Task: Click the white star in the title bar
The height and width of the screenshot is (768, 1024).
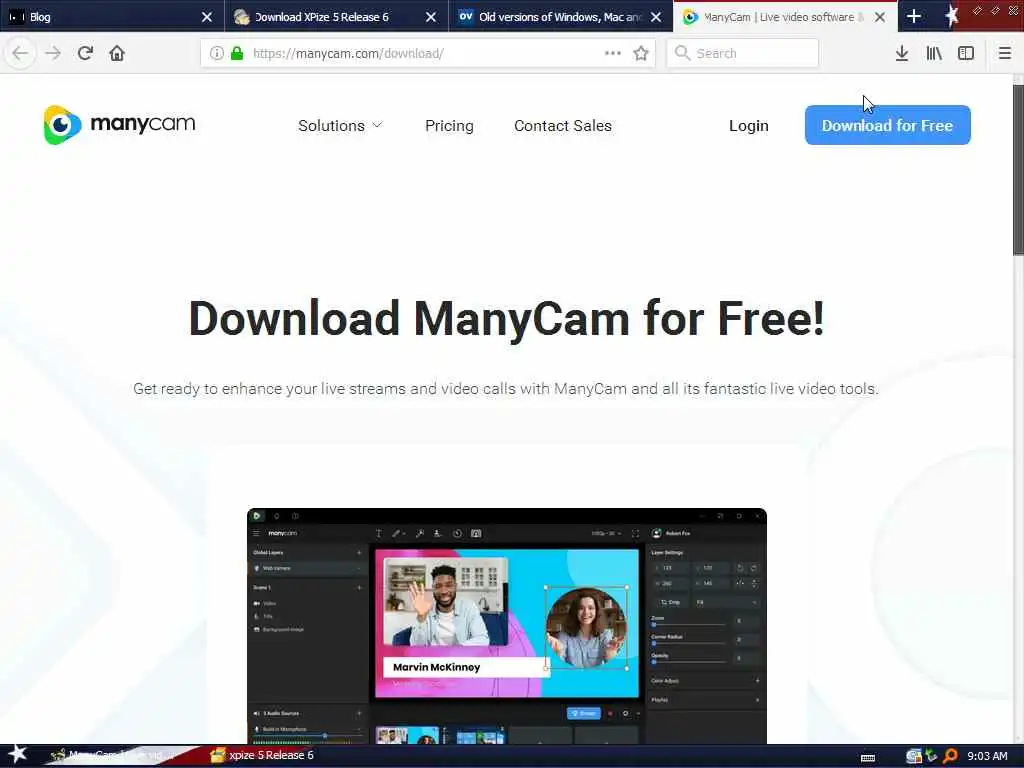Action: [x=952, y=16]
